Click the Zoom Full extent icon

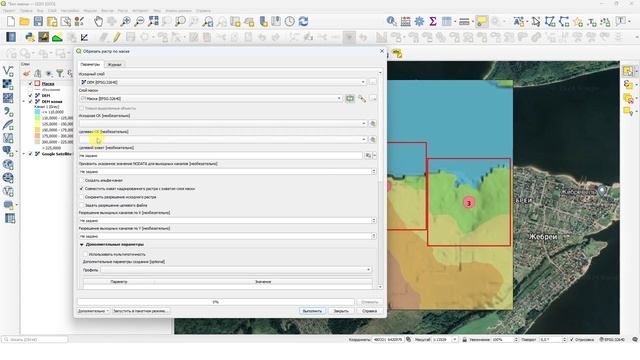[153, 22]
